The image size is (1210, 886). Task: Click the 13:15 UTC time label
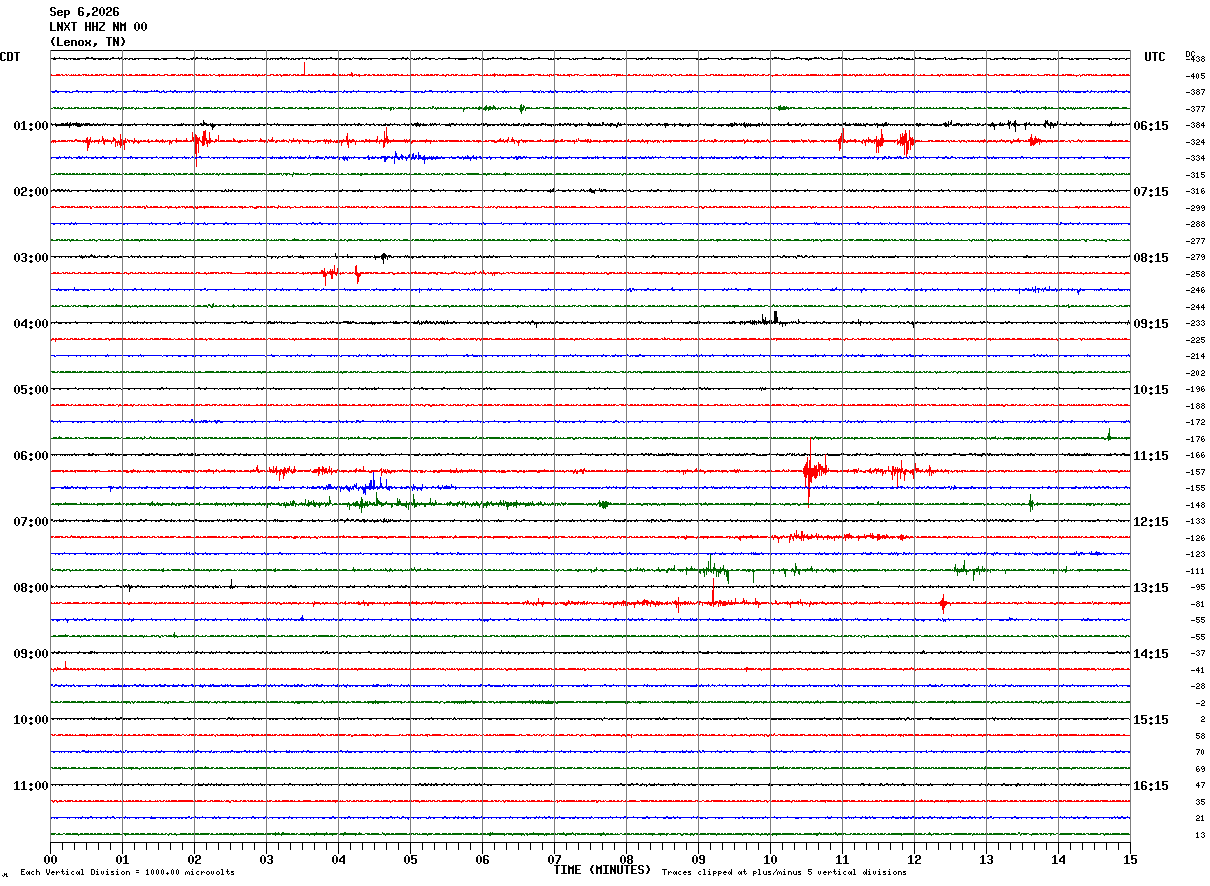tap(1151, 588)
